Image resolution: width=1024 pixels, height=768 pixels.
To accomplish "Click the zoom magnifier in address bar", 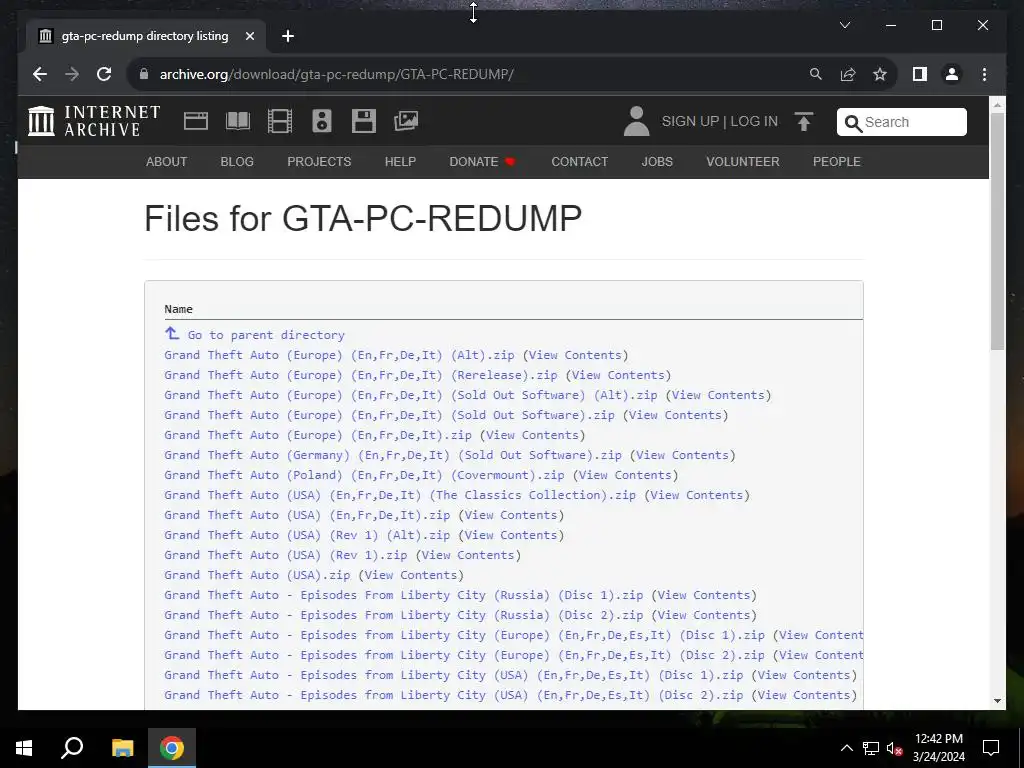I will [816, 74].
